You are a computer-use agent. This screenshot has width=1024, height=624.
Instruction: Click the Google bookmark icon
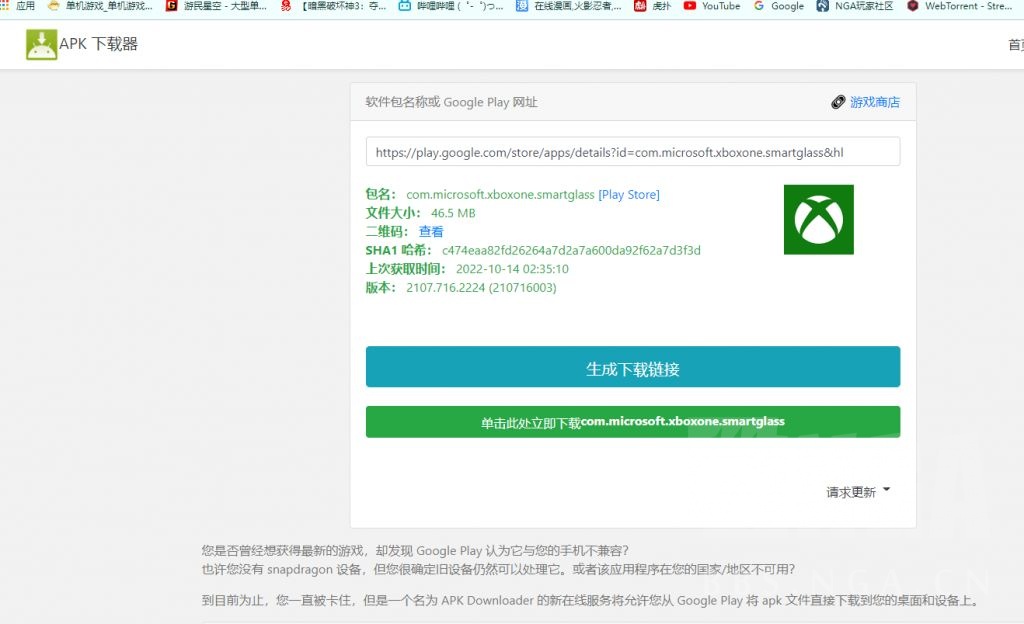(757, 7)
